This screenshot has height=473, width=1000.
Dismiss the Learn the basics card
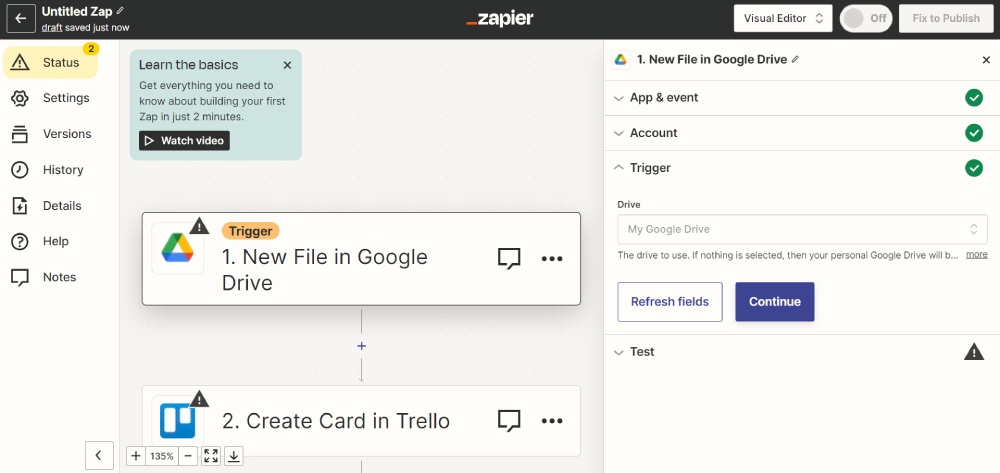pos(287,65)
